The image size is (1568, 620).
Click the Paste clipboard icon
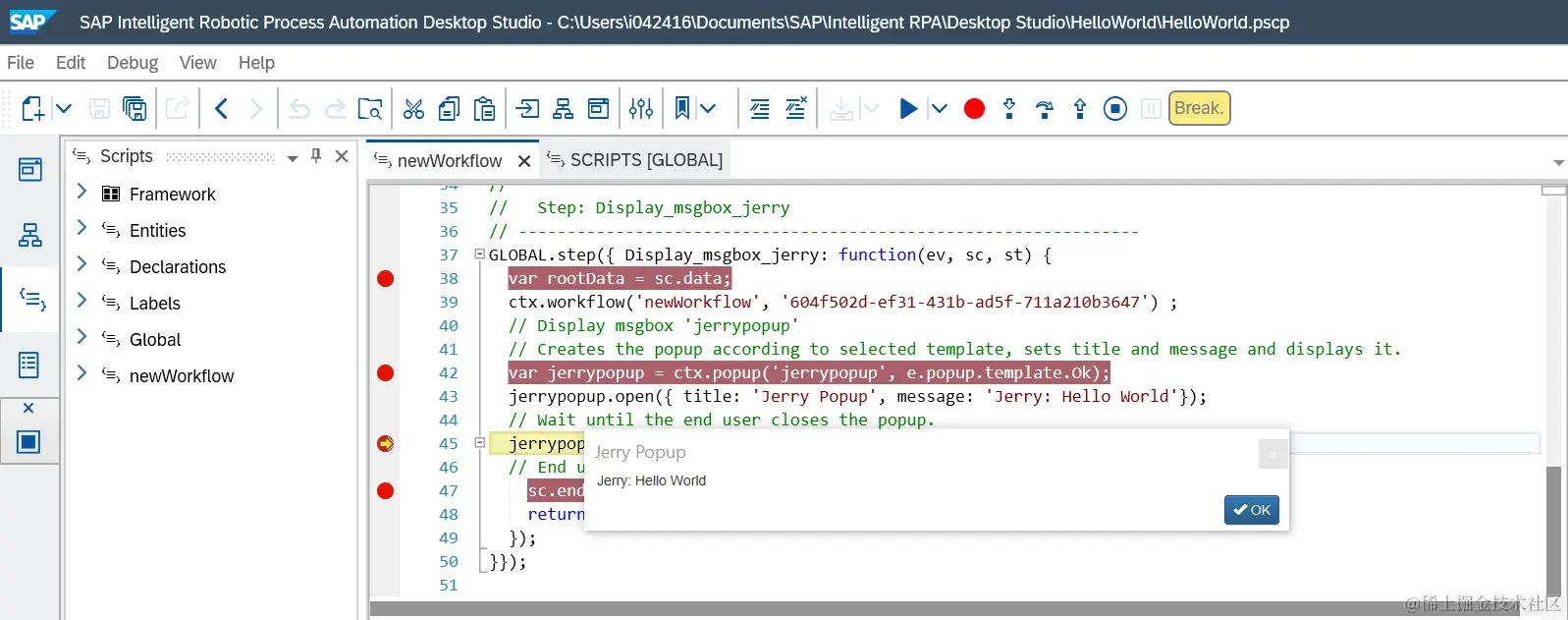pos(484,108)
